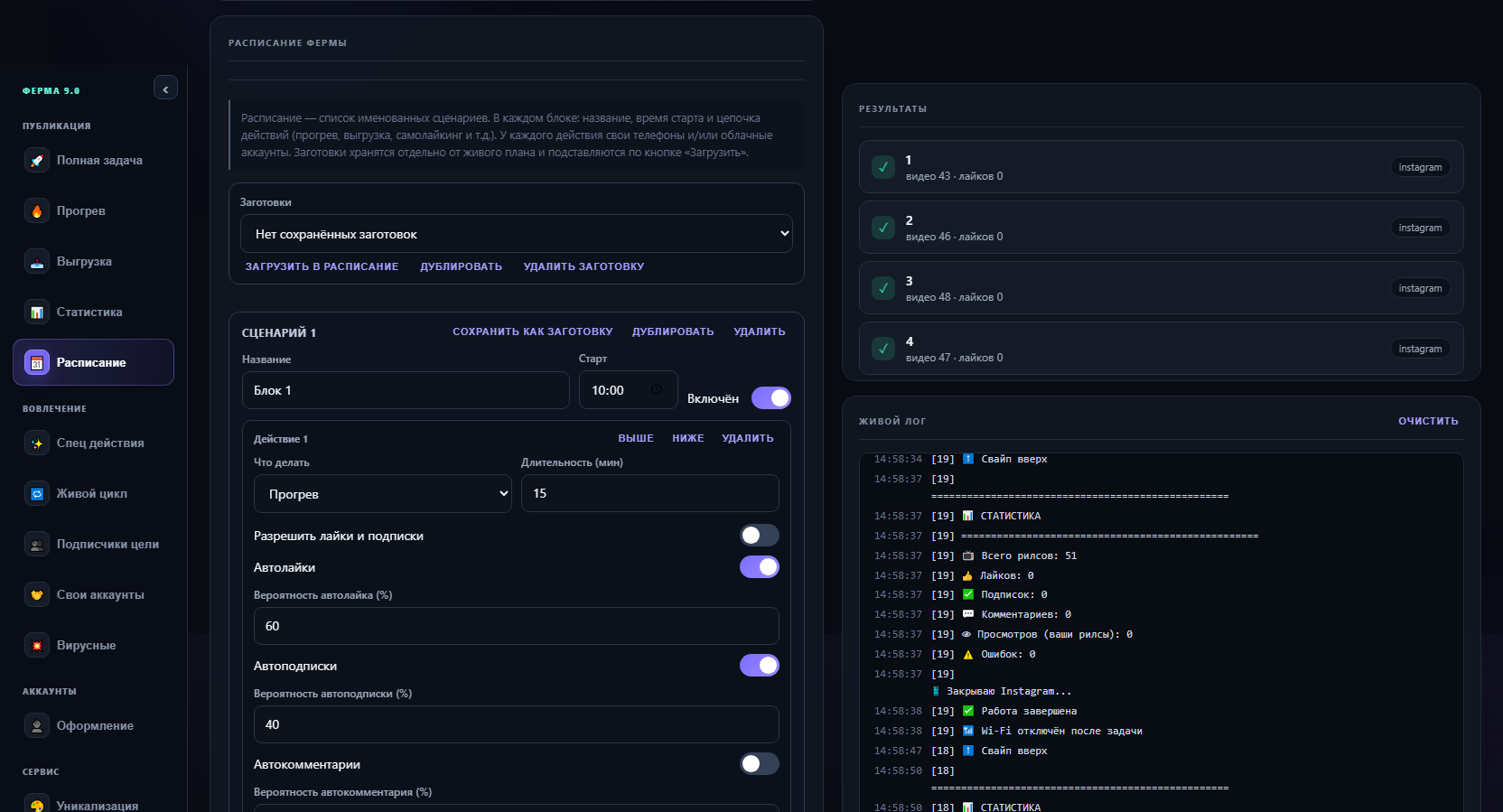The width and height of the screenshot is (1503, 812).
Task: Click the flame icon for Прогрев
Action: (37, 211)
